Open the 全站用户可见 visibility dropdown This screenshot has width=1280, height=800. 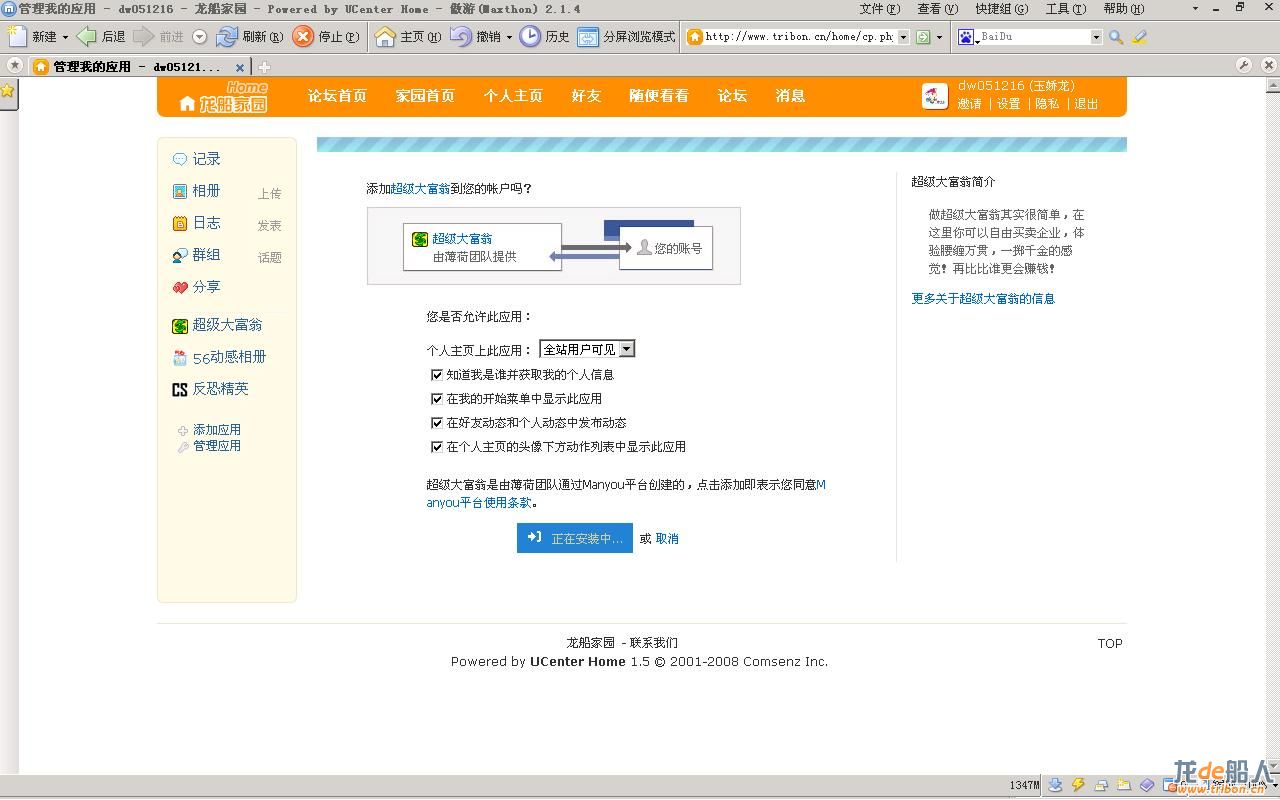pyautogui.click(x=587, y=349)
